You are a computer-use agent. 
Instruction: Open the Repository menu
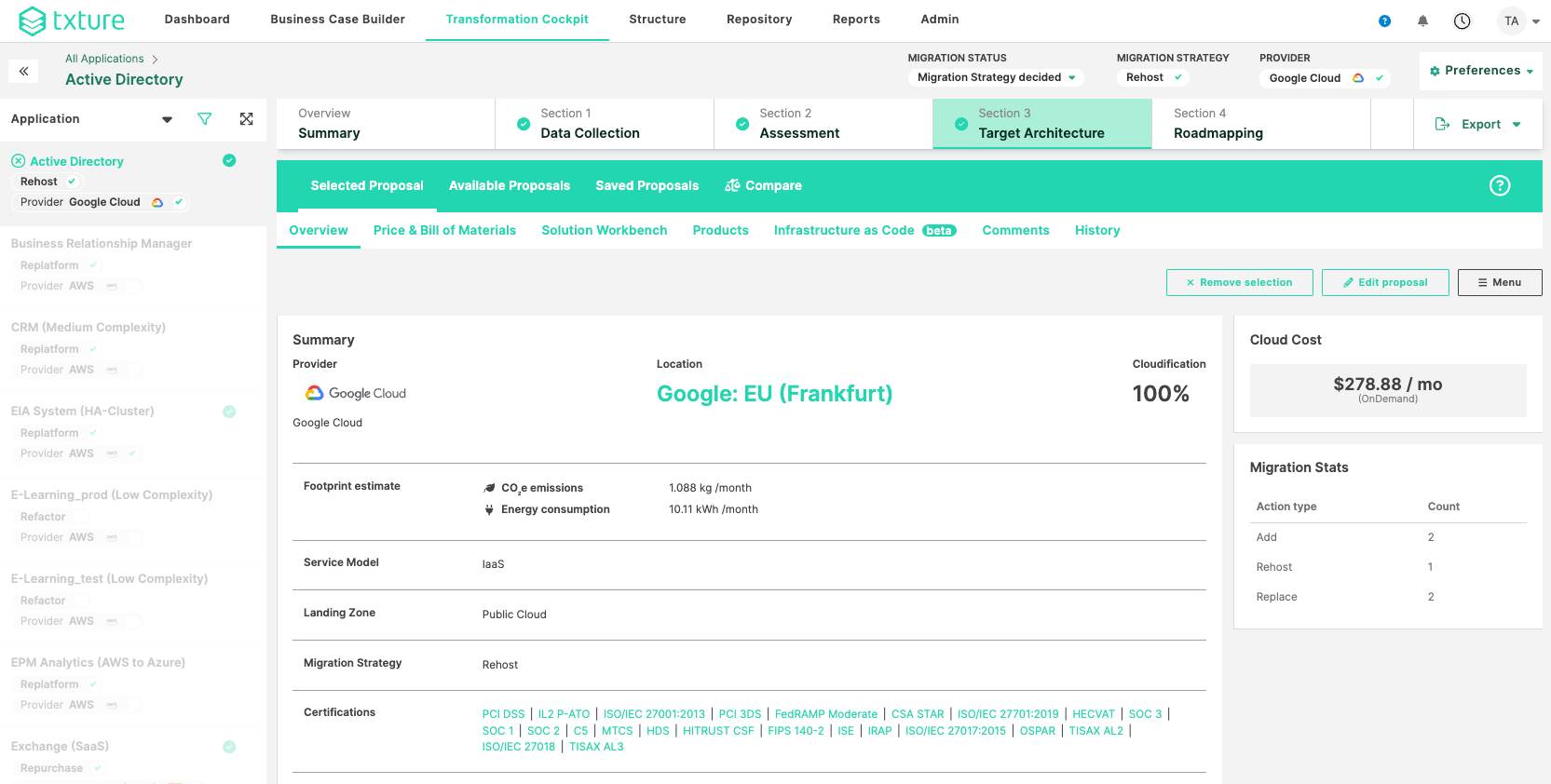coord(759,20)
